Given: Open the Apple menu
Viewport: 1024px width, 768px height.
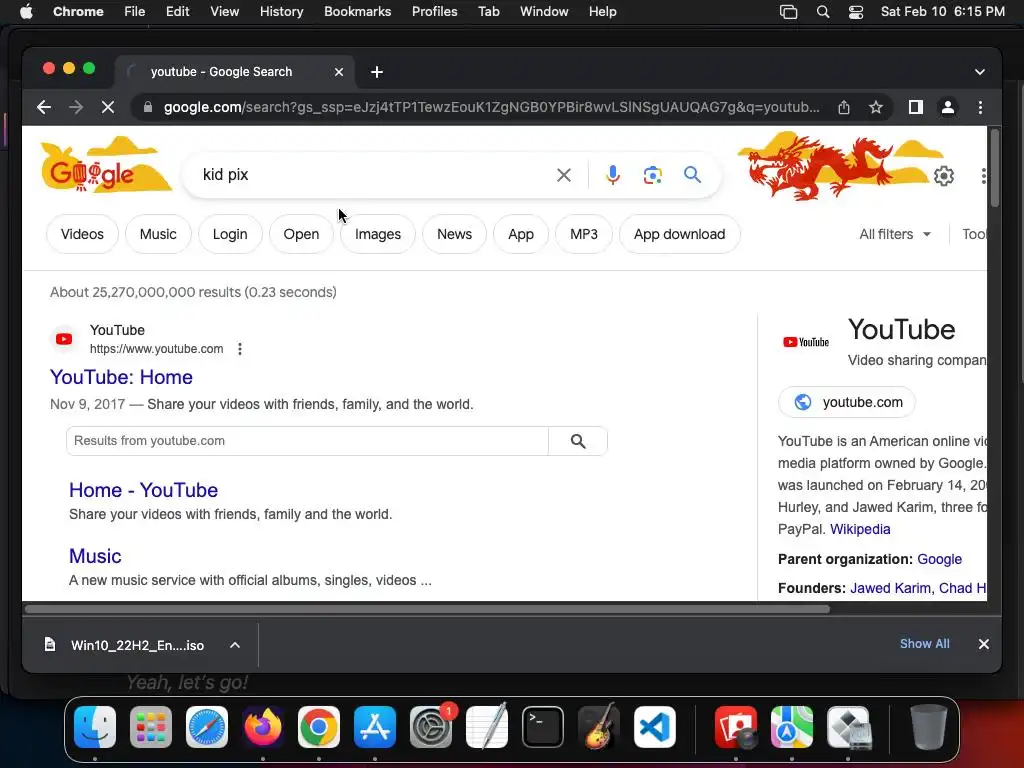Looking at the screenshot, I should coord(26,12).
